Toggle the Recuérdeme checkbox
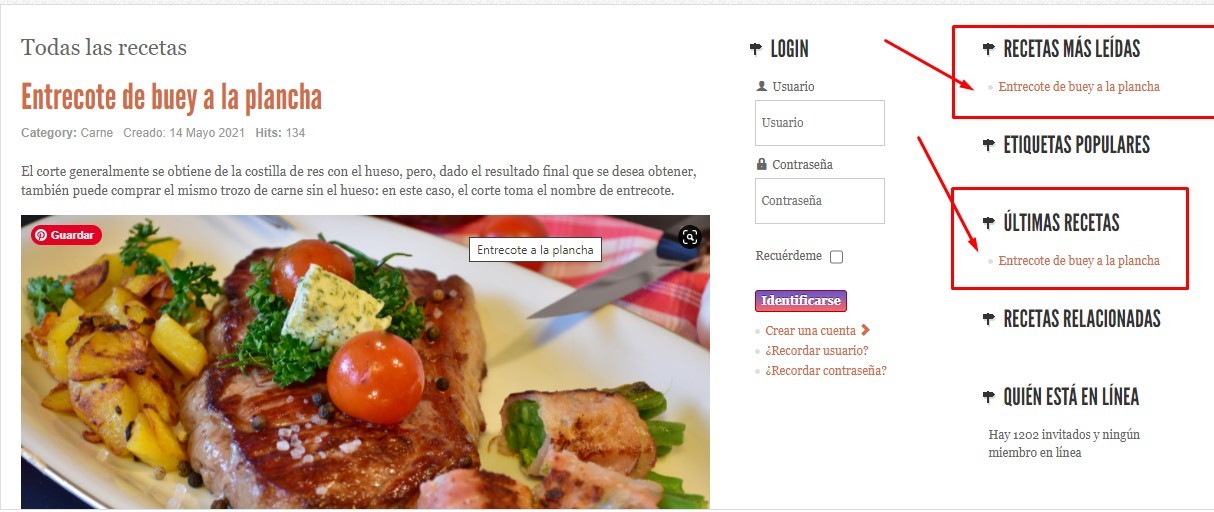This screenshot has height=512, width=1214. [837, 257]
